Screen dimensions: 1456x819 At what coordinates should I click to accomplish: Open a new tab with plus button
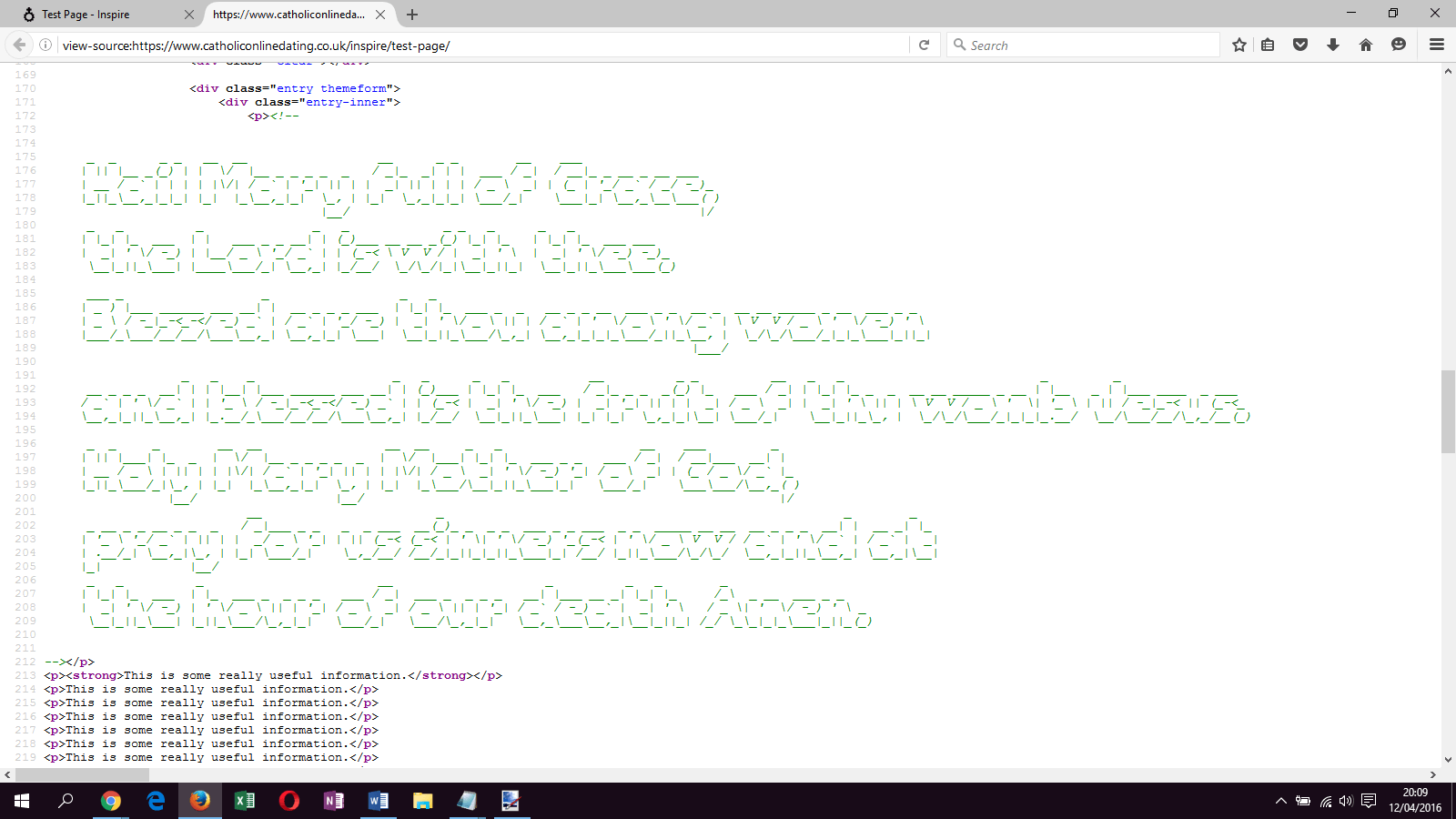(412, 15)
